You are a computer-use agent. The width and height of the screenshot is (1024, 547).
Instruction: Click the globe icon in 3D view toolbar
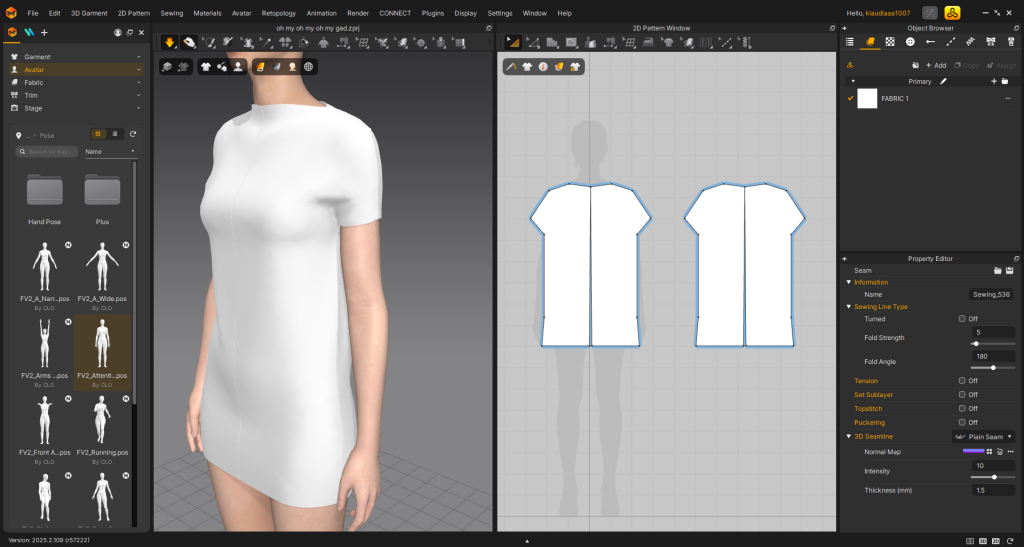(309, 66)
